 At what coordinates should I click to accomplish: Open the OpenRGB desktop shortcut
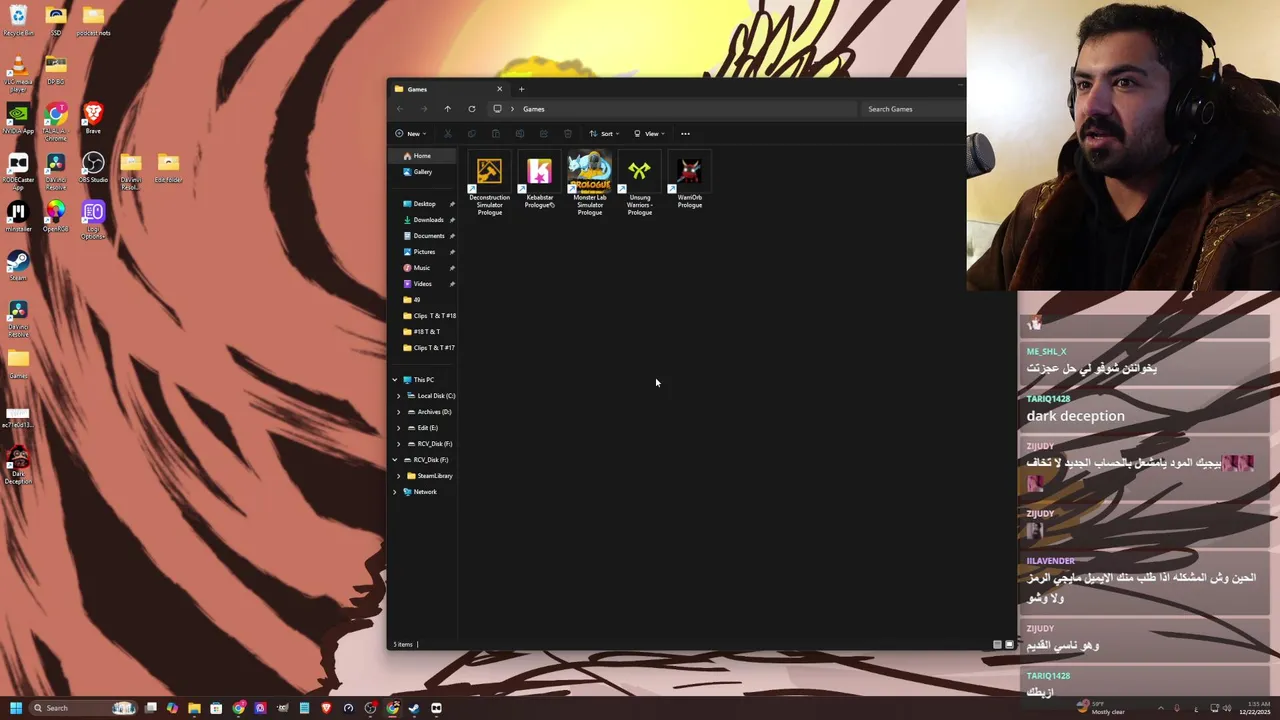[56, 216]
